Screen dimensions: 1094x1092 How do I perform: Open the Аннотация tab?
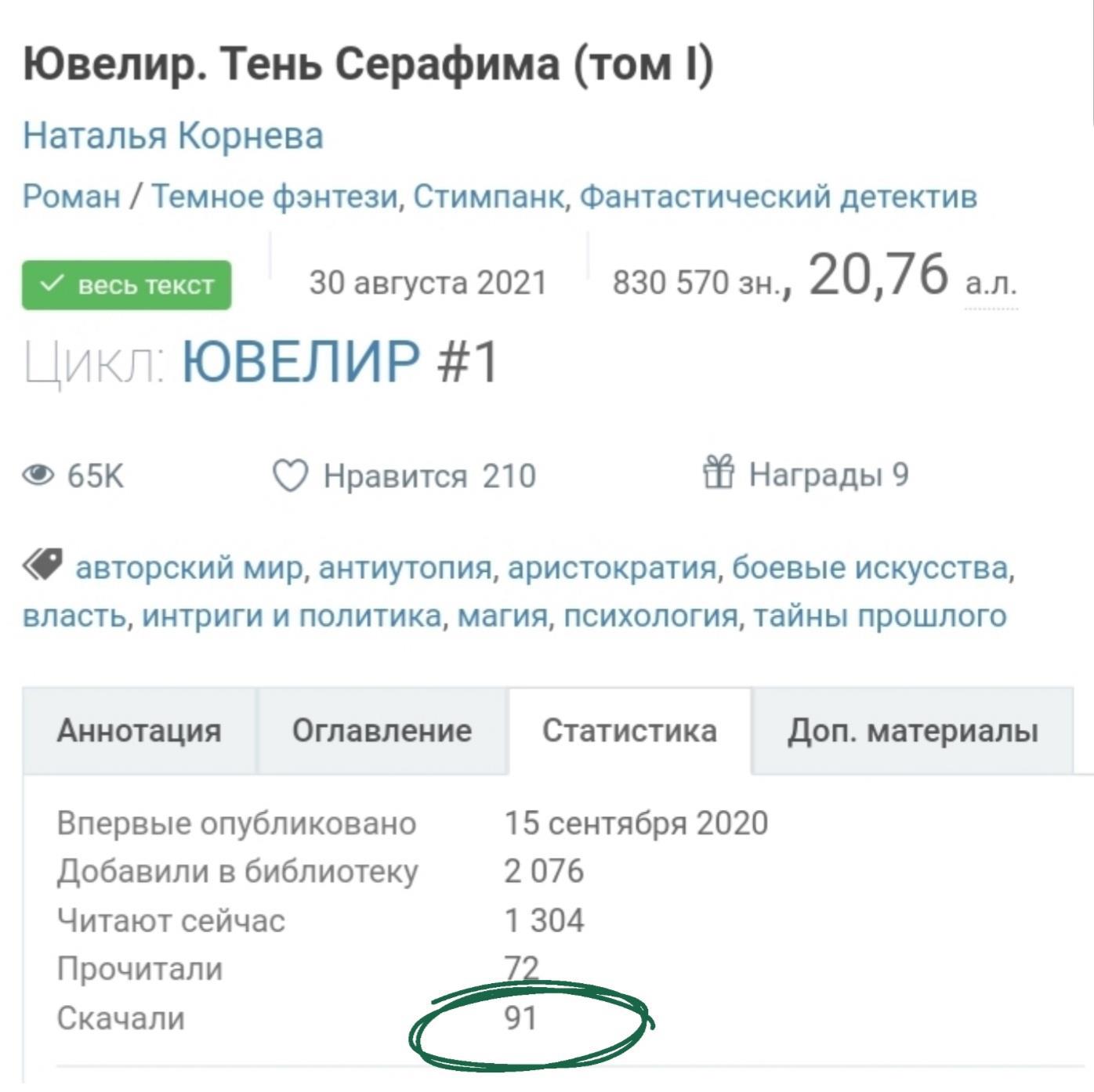click(139, 731)
